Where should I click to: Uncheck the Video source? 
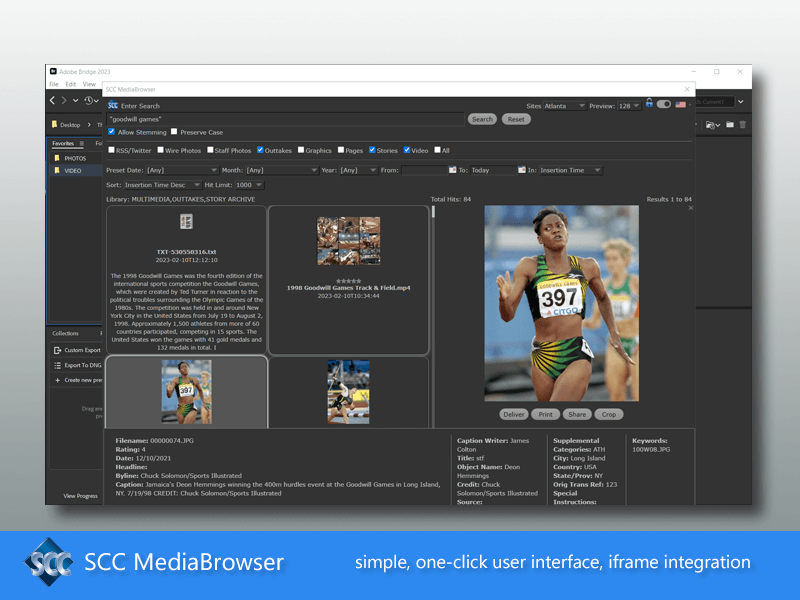tap(407, 150)
